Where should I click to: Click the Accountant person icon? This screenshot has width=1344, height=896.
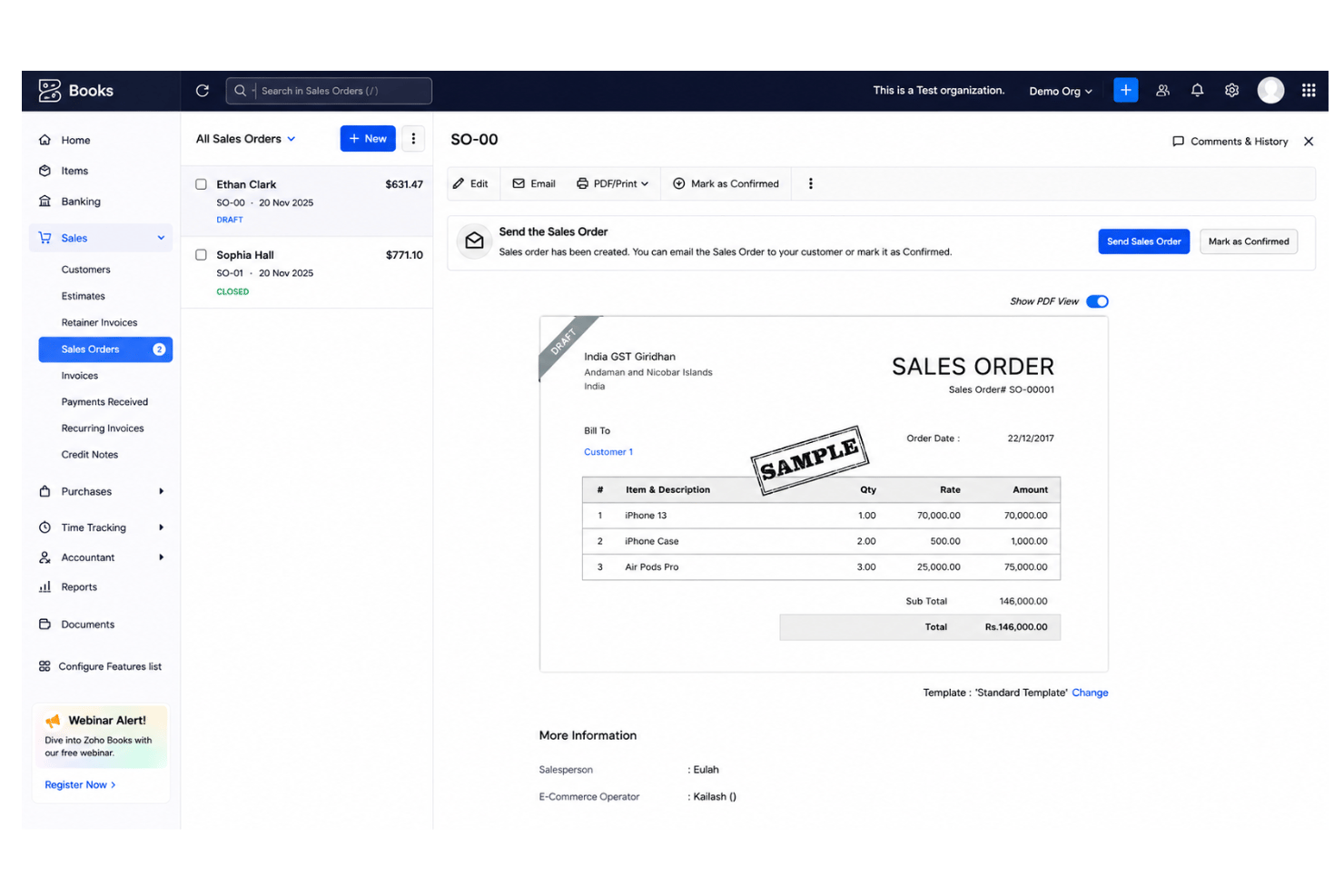coord(44,557)
